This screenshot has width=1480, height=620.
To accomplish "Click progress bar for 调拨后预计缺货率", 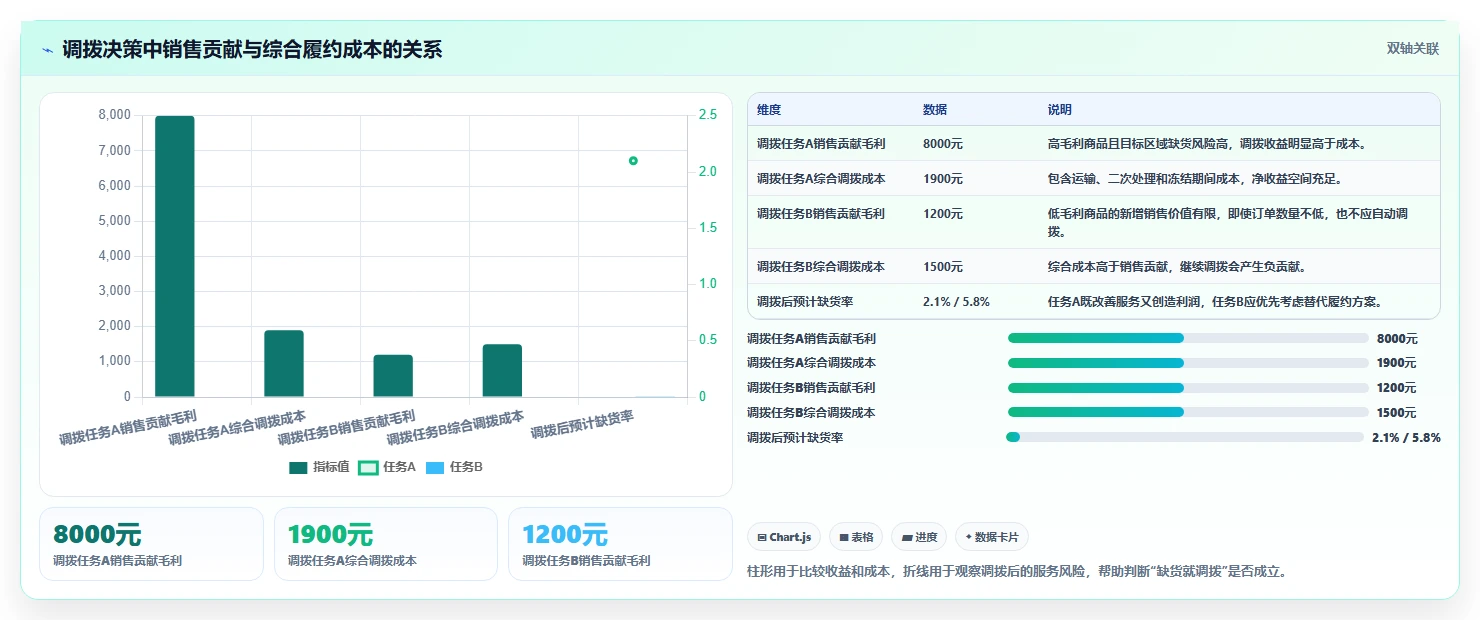I will [x=1185, y=437].
